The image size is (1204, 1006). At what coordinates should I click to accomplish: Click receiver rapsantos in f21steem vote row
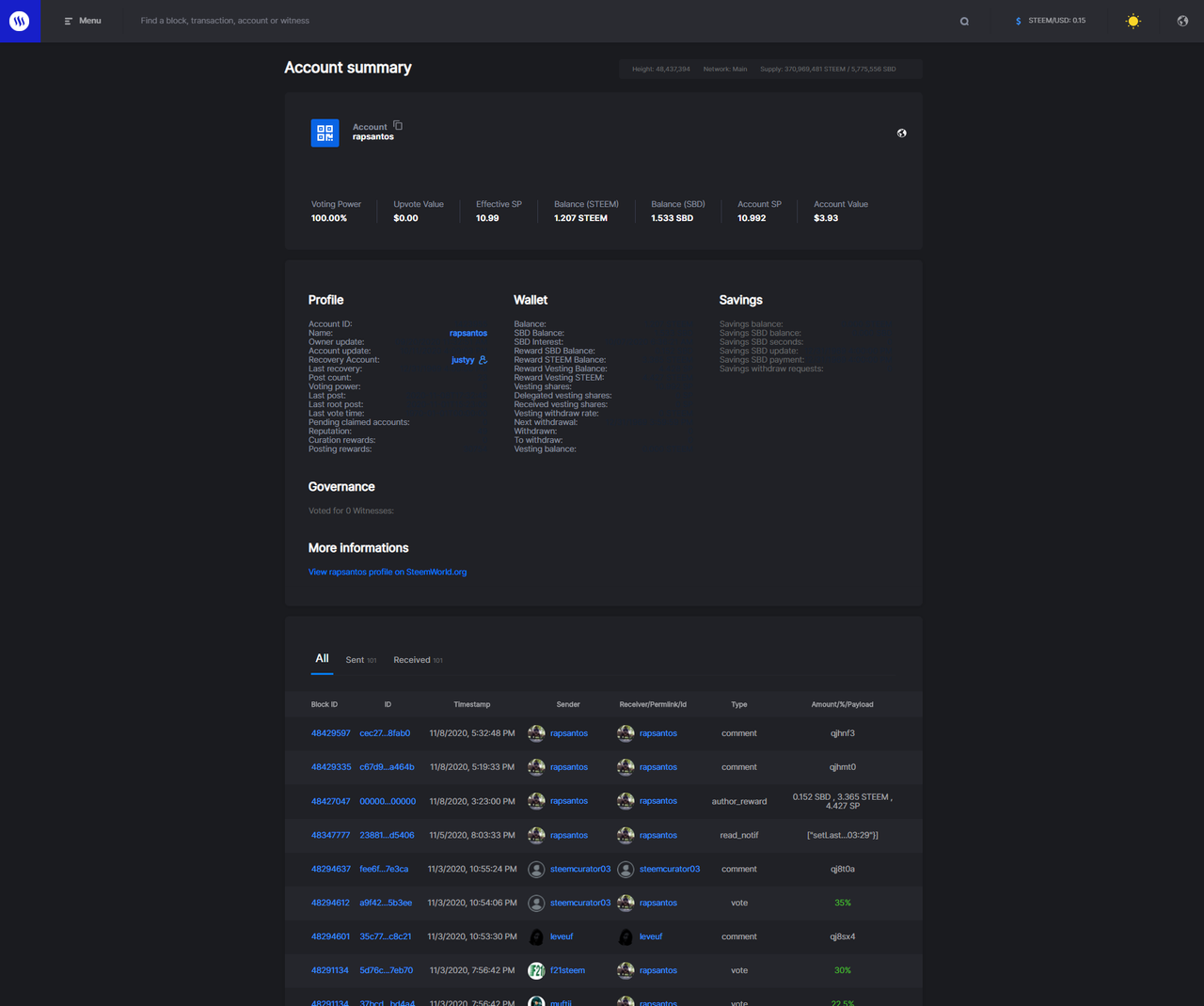click(x=658, y=970)
